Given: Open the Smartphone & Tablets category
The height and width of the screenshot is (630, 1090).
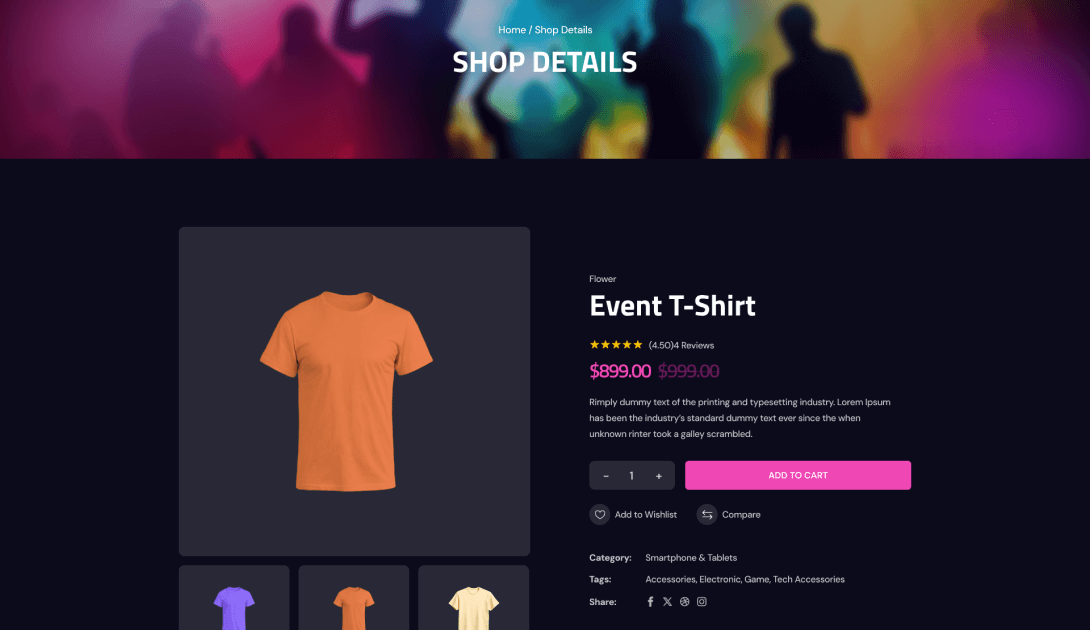Looking at the screenshot, I should point(691,558).
